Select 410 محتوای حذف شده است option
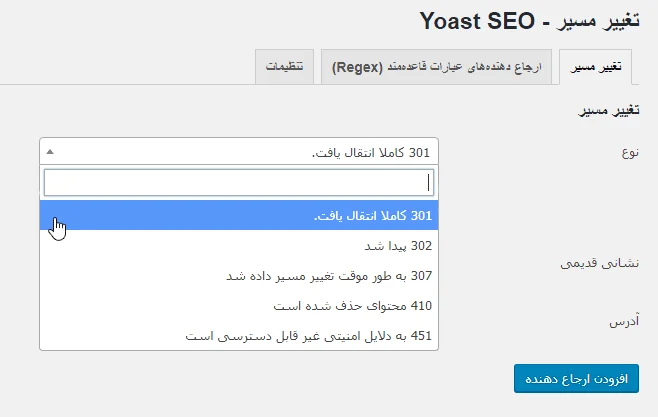The image size is (658, 417). (239, 306)
